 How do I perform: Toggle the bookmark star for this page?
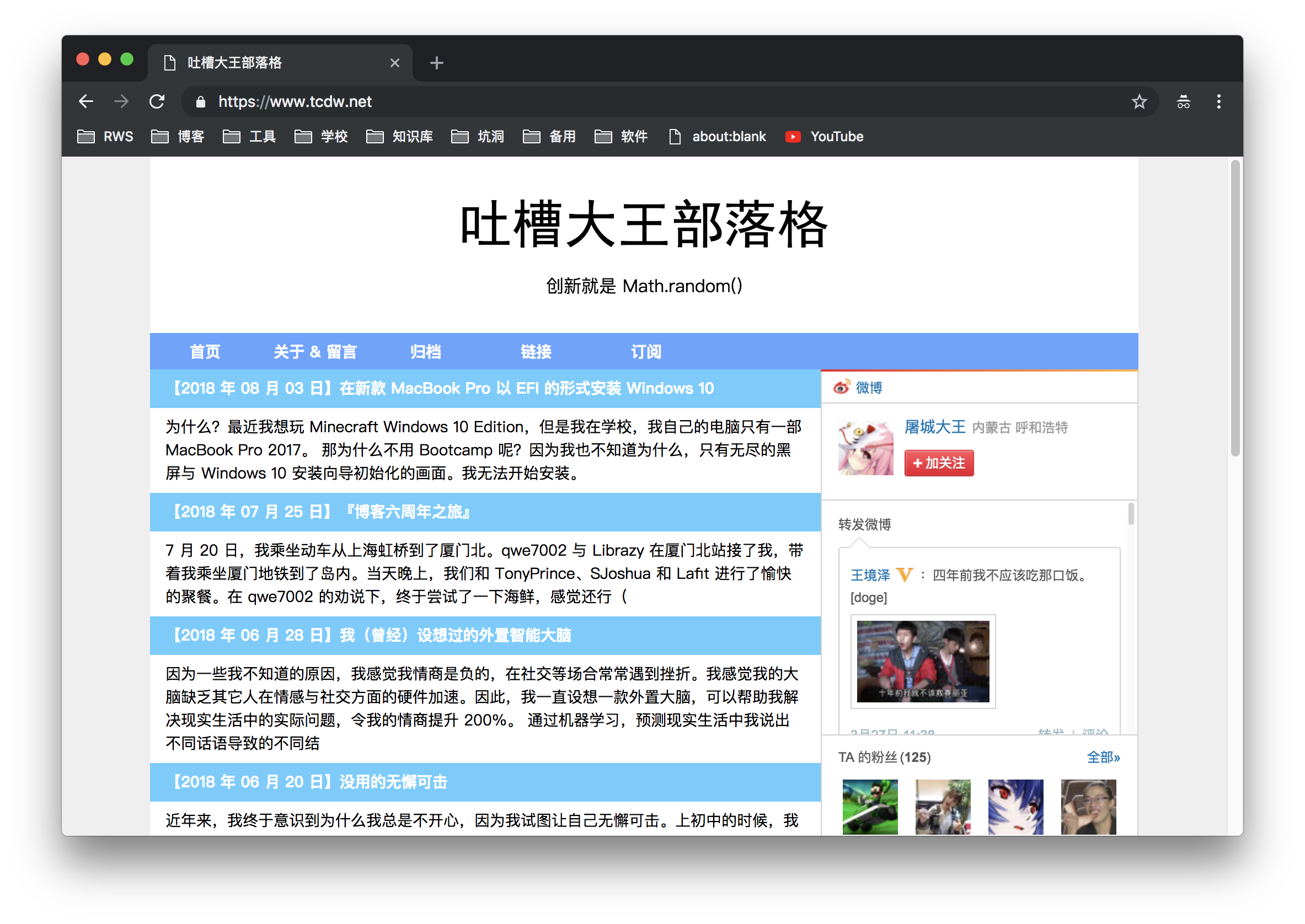pyautogui.click(x=1140, y=101)
